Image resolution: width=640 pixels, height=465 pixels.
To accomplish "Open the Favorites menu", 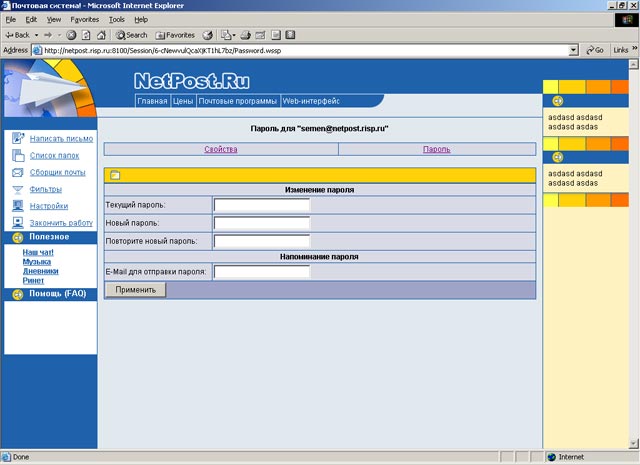I will pos(84,20).
